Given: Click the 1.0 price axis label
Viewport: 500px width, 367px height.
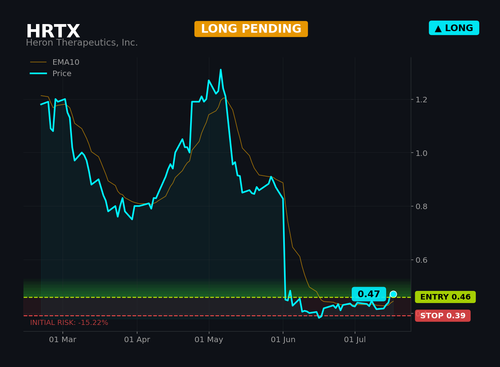Looking at the screenshot, I should coord(421,153).
